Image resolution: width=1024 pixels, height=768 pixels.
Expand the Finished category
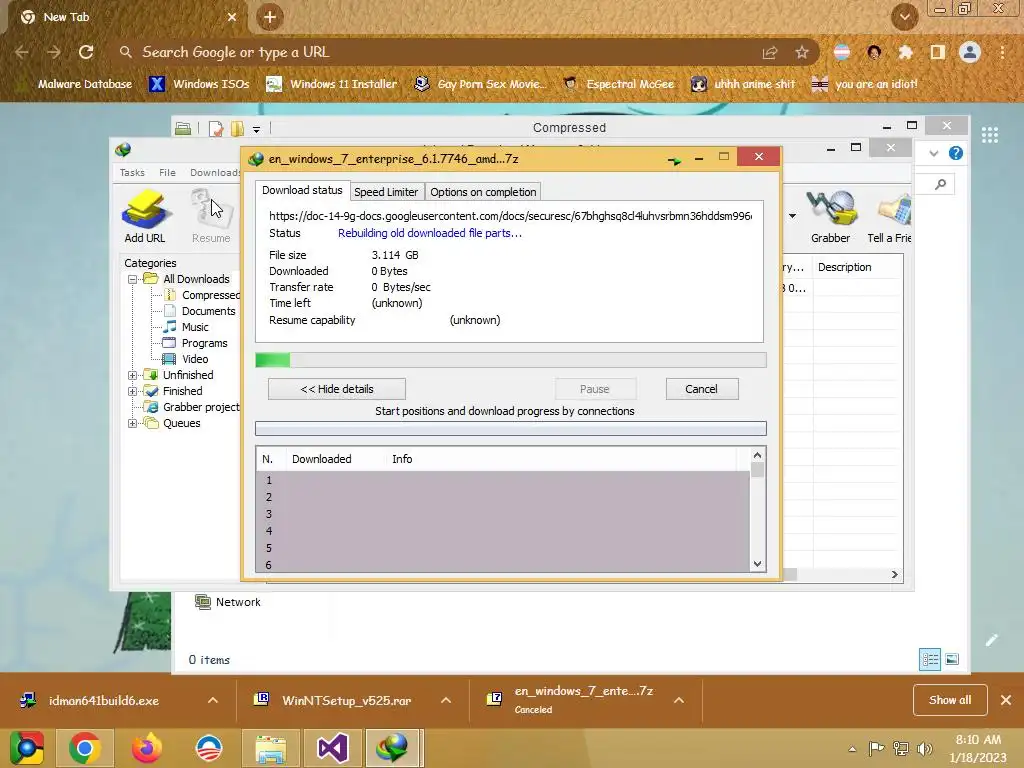pos(133,392)
